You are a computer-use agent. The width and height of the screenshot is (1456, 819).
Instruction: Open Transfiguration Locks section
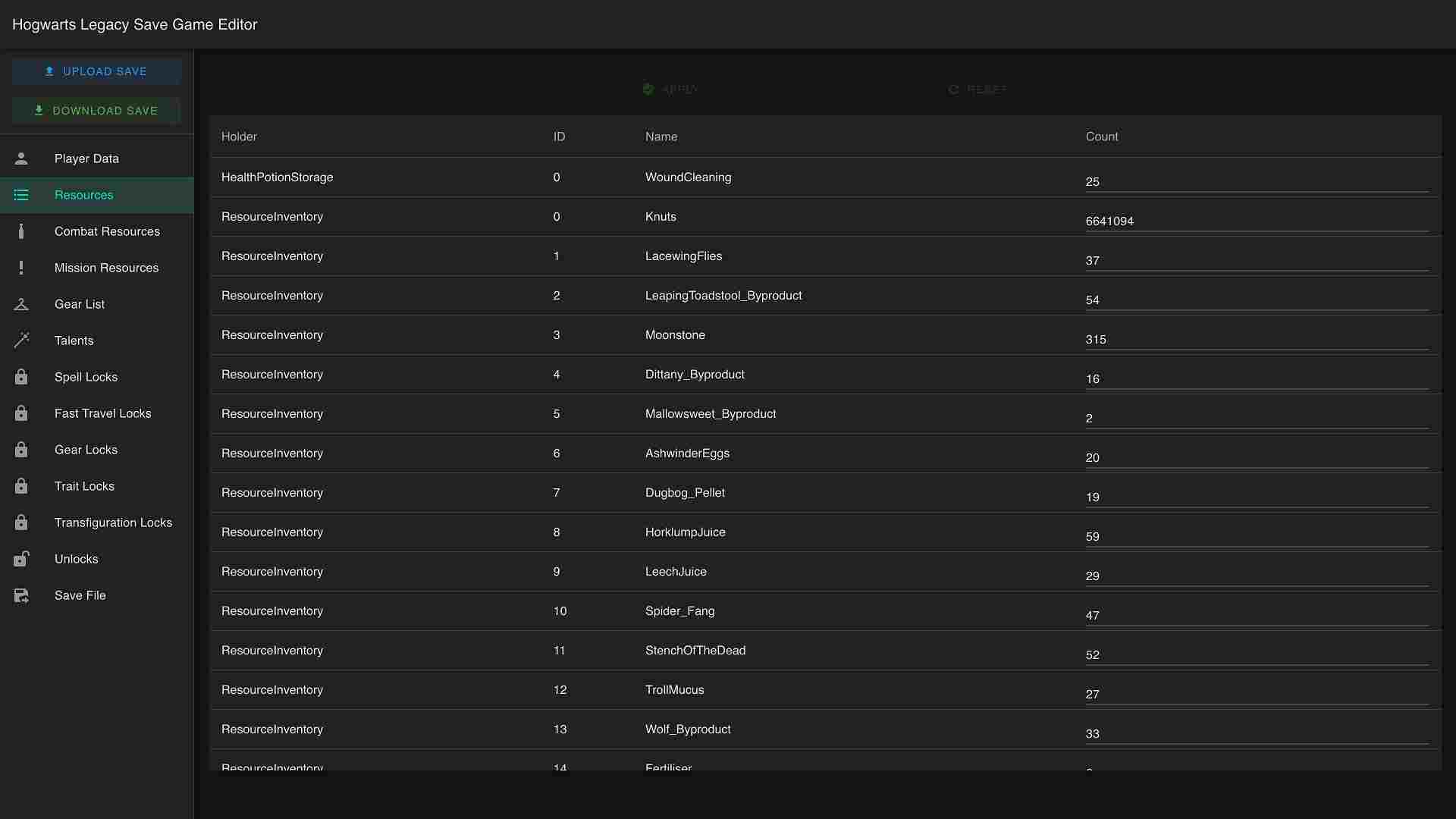(x=97, y=522)
